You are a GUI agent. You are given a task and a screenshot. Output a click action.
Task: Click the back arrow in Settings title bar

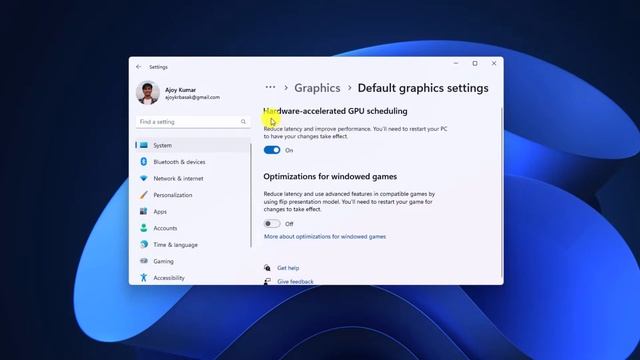[x=138, y=67]
